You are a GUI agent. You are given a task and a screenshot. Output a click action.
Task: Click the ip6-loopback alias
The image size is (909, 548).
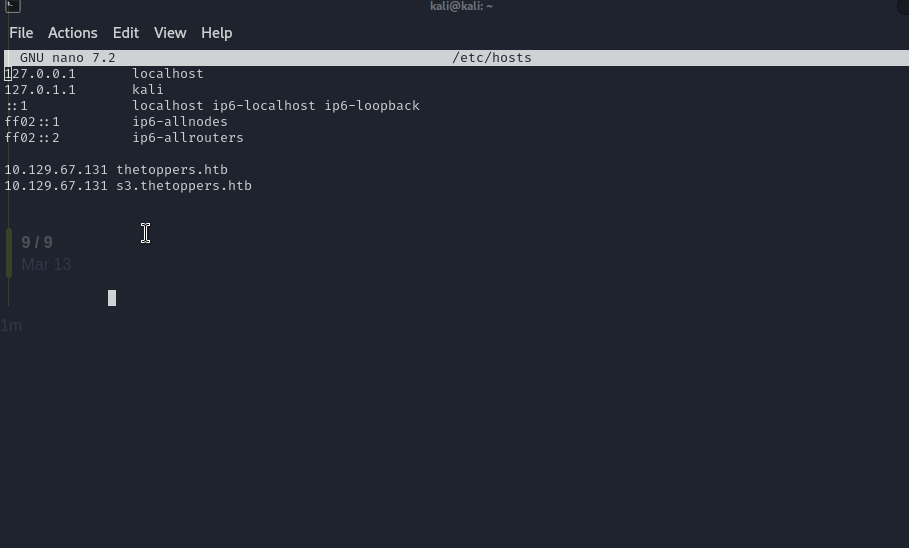coord(372,106)
